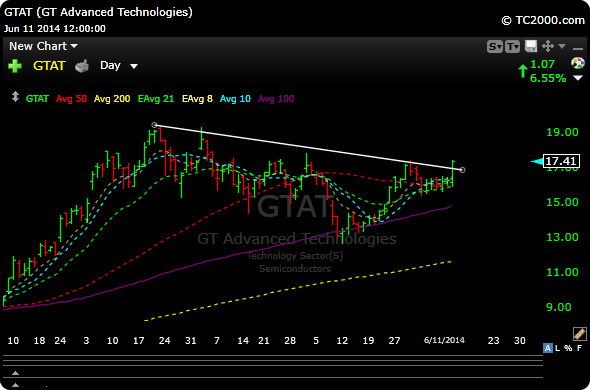Open gray arrow menu beside move icon
The image size is (590, 390).
[562, 46]
